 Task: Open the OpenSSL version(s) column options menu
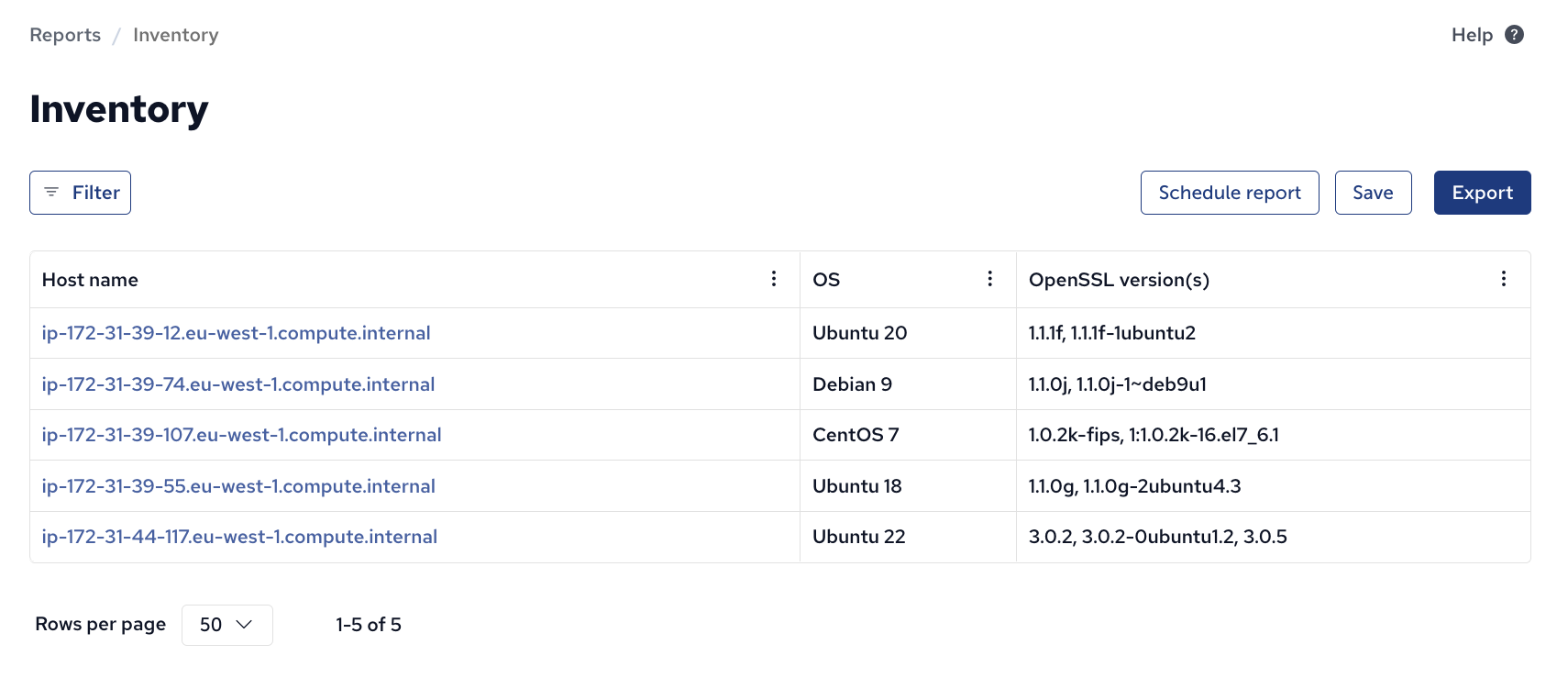click(1504, 279)
